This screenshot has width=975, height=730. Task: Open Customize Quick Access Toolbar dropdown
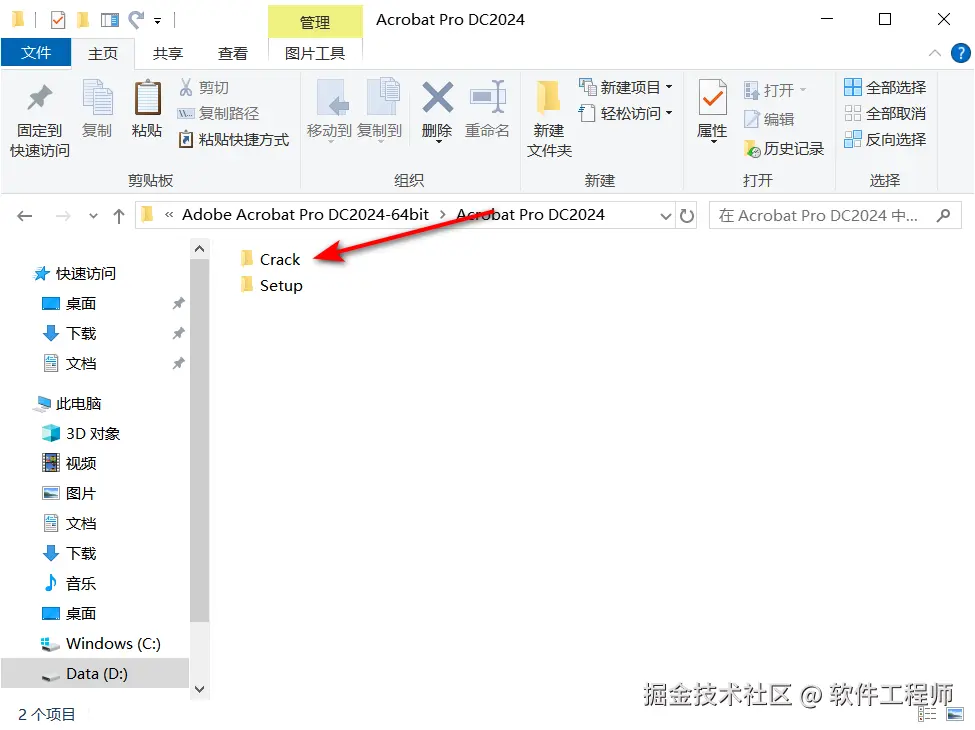point(158,21)
